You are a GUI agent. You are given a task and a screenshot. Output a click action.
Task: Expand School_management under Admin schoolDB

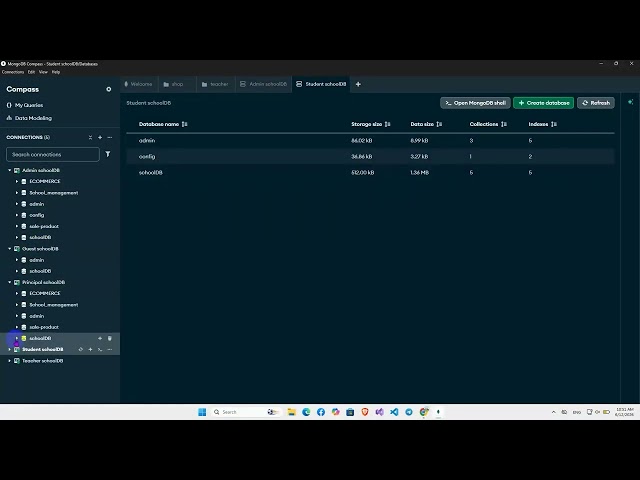click(17, 193)
